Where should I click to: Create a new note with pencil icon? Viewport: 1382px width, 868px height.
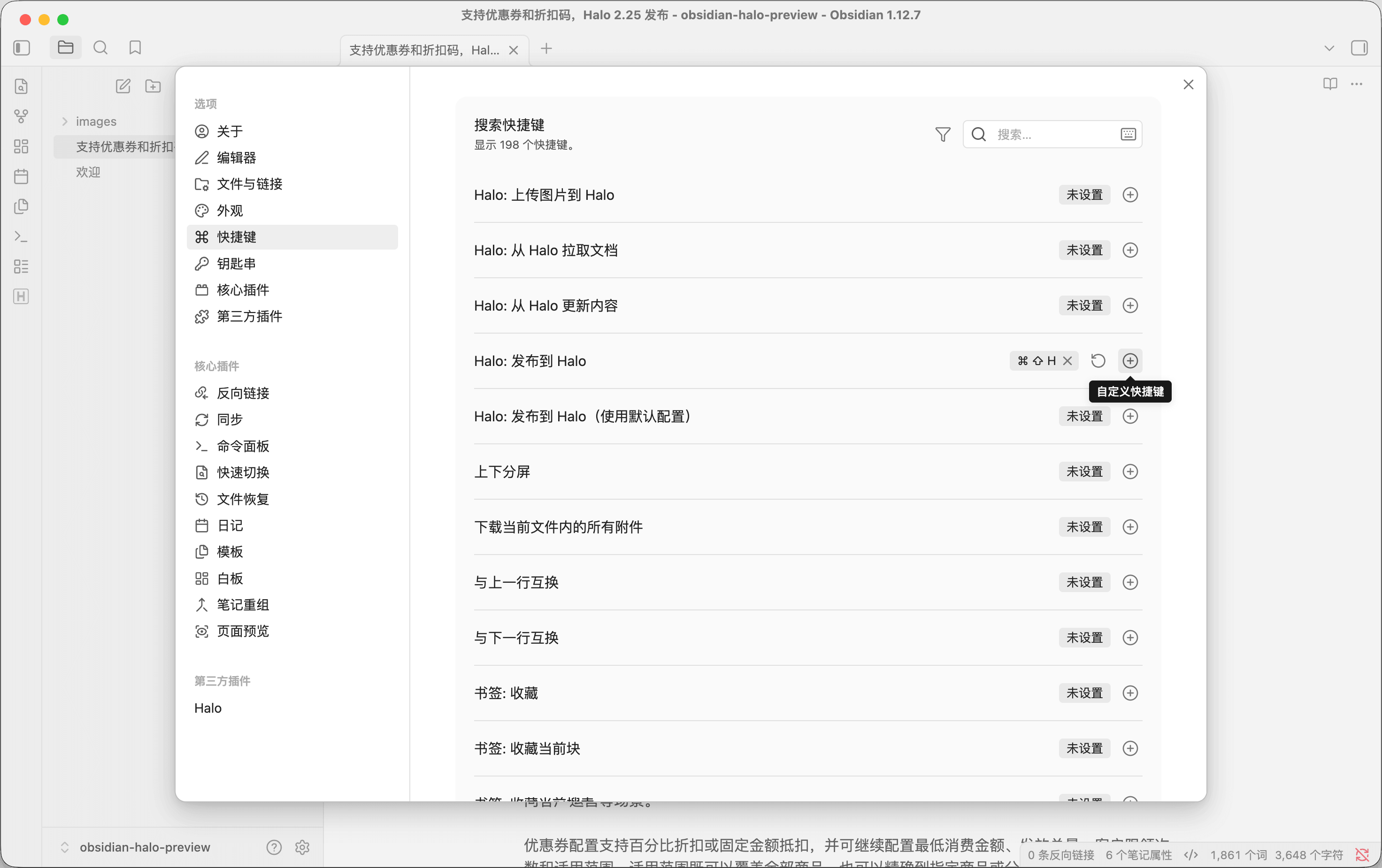pyautogui.click(x=123, y=87)
